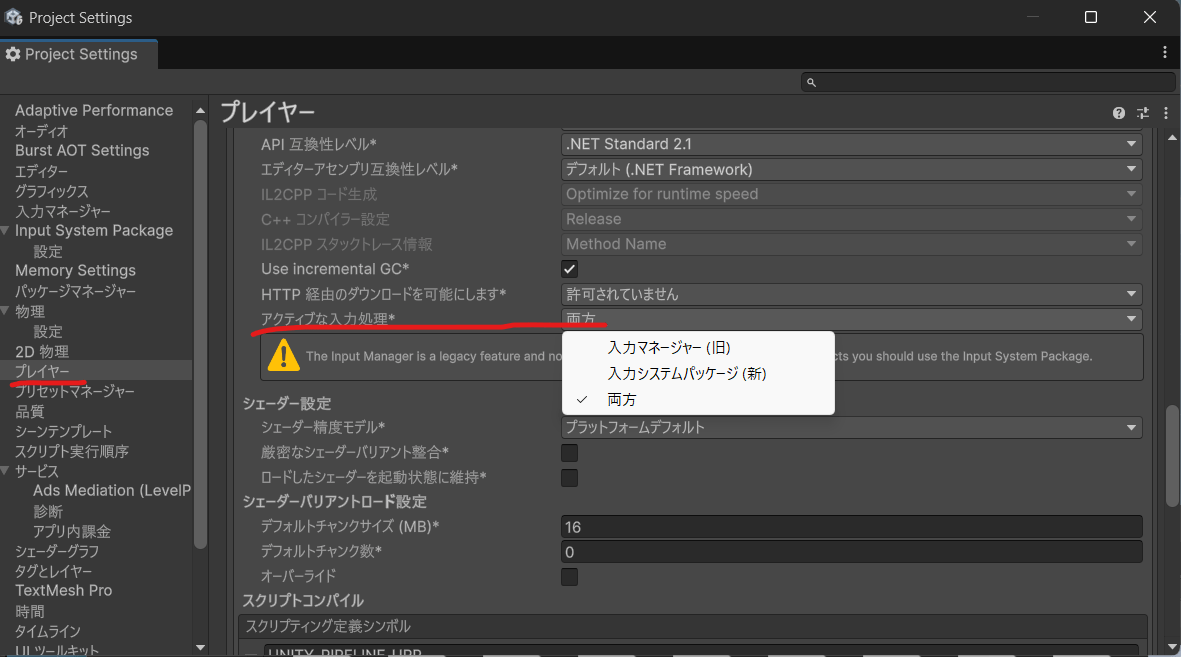Open the preset selector for Player settings
This screenshot has width=1181, height=657.
click(x=1142, y=113)
